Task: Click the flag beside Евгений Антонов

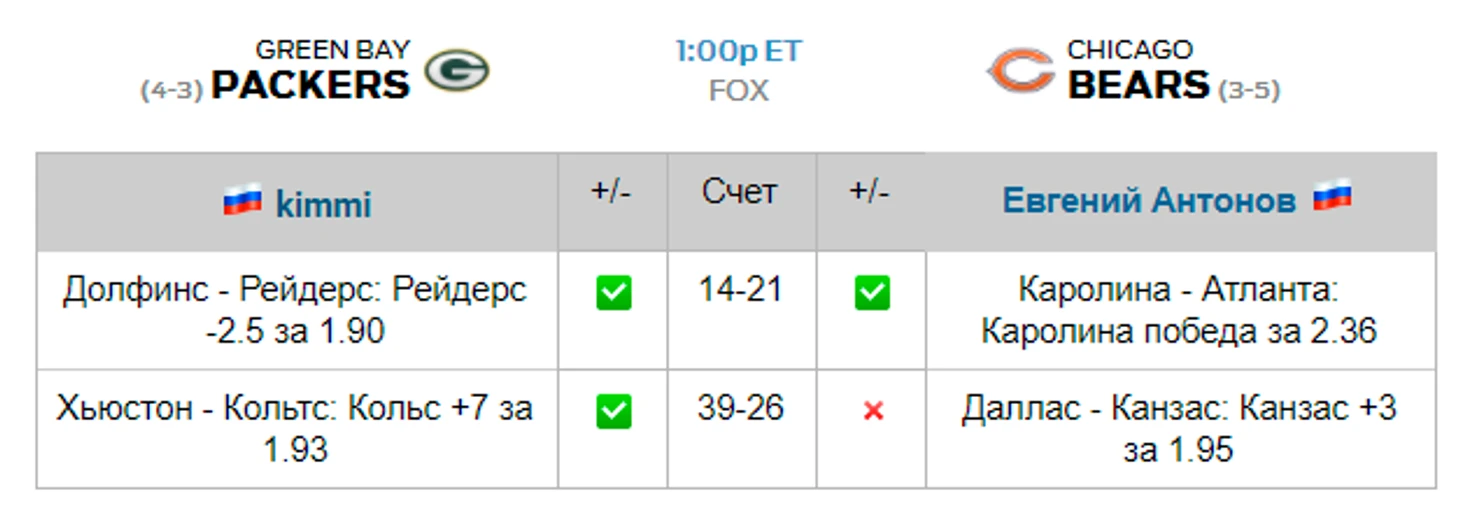Action: (x=1332, y=196)
